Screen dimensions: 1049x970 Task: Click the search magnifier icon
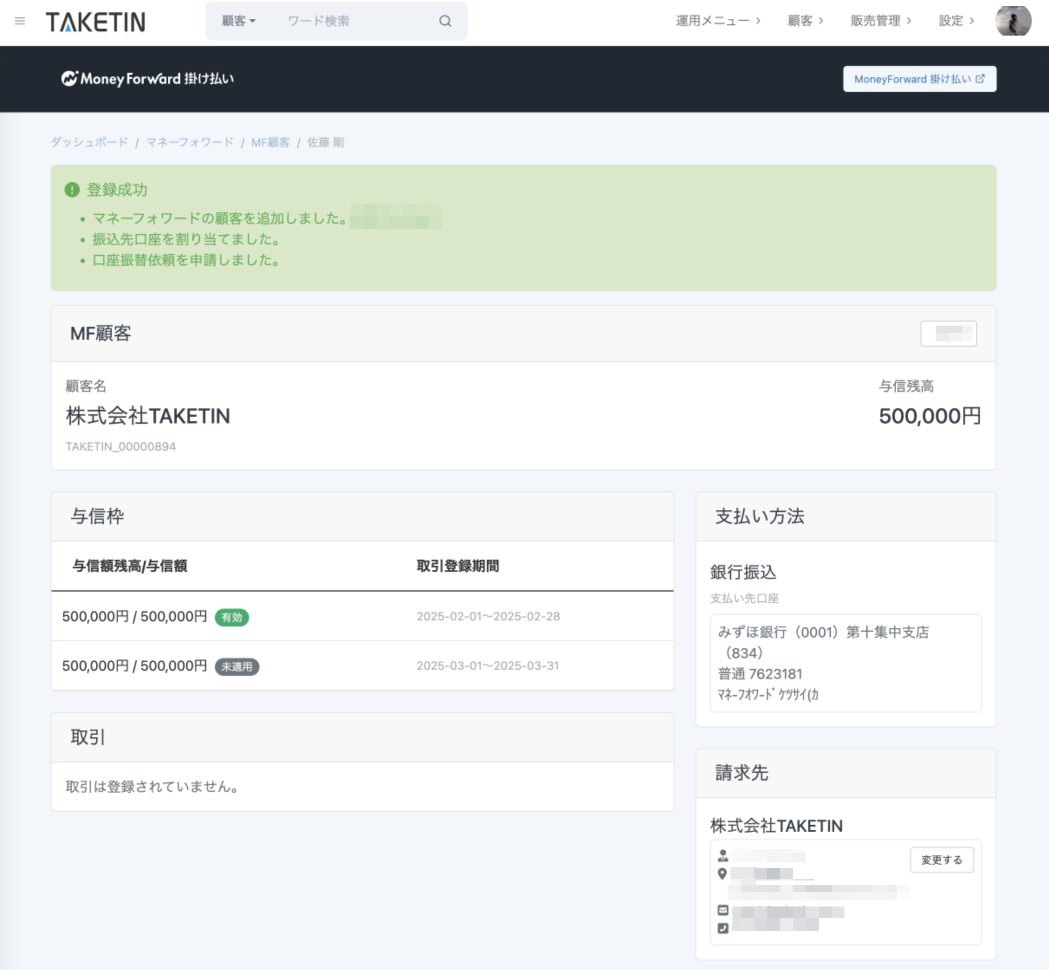(445, 21)
